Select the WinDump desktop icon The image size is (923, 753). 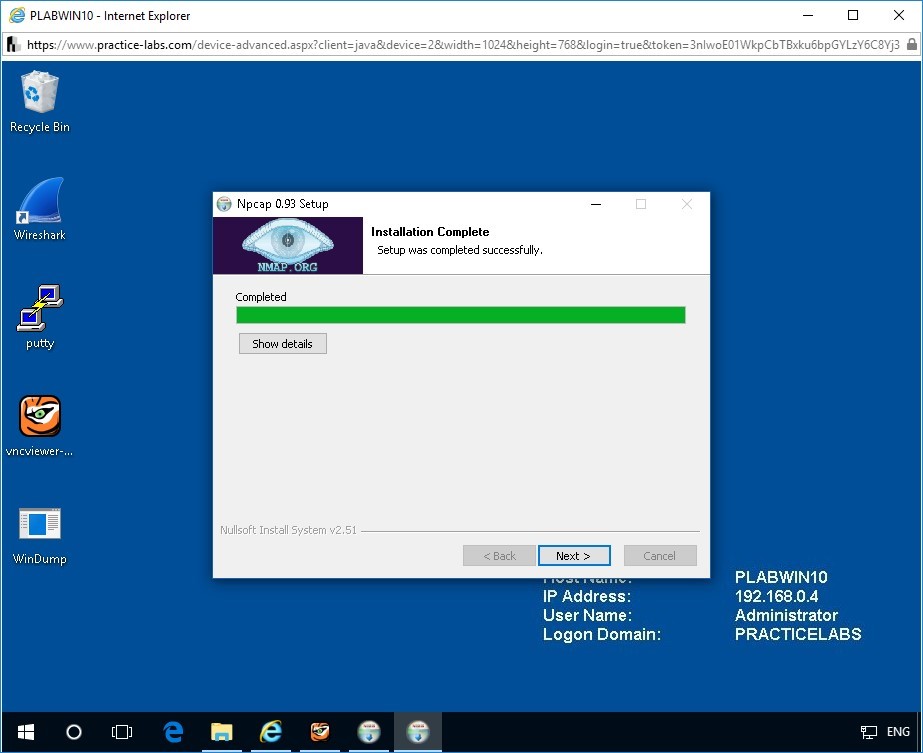pyautogui.click(x=39, y=535)
